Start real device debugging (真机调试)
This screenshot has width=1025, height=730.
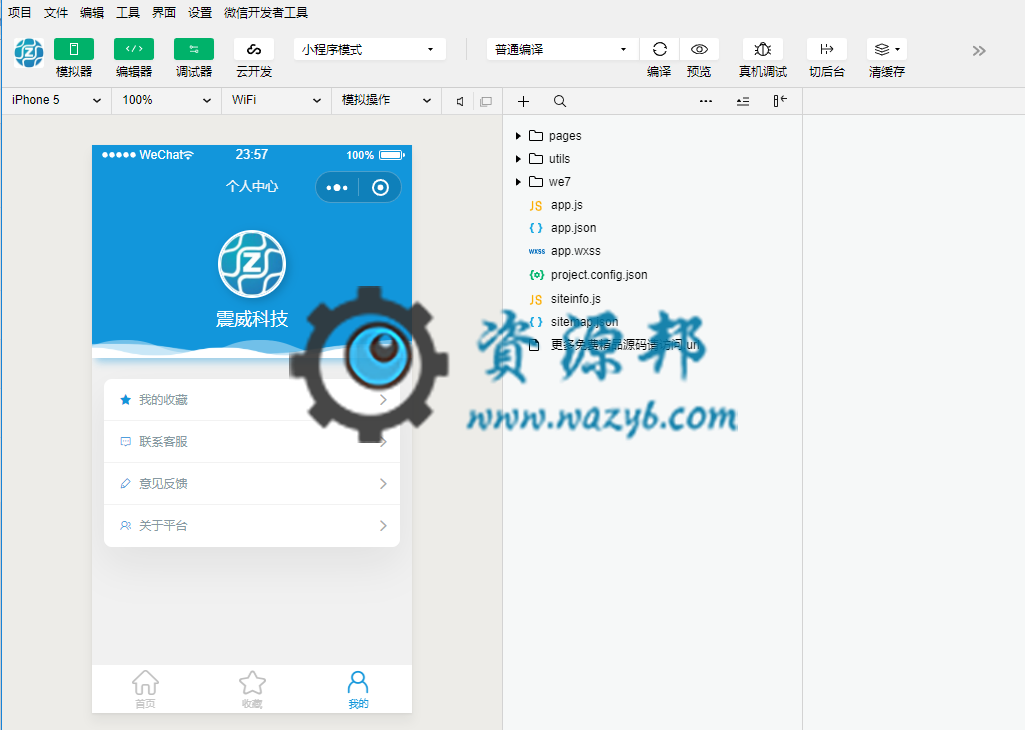[763, 49]
